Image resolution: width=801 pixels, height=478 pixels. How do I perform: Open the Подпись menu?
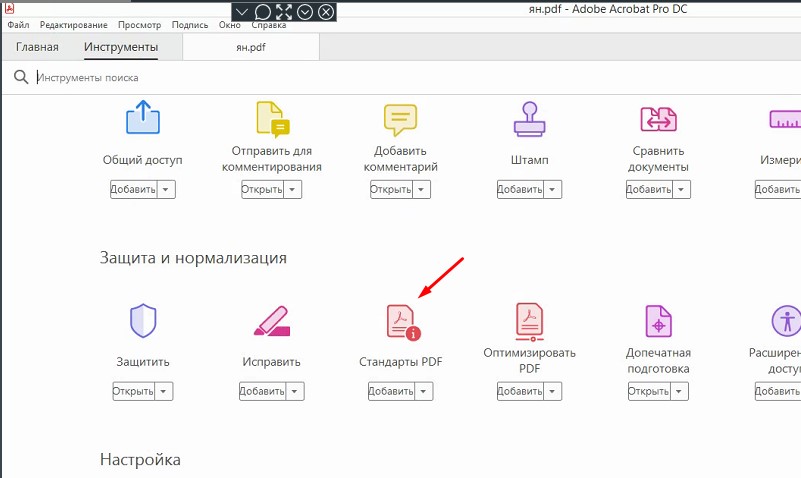click(x=190, y=25)
